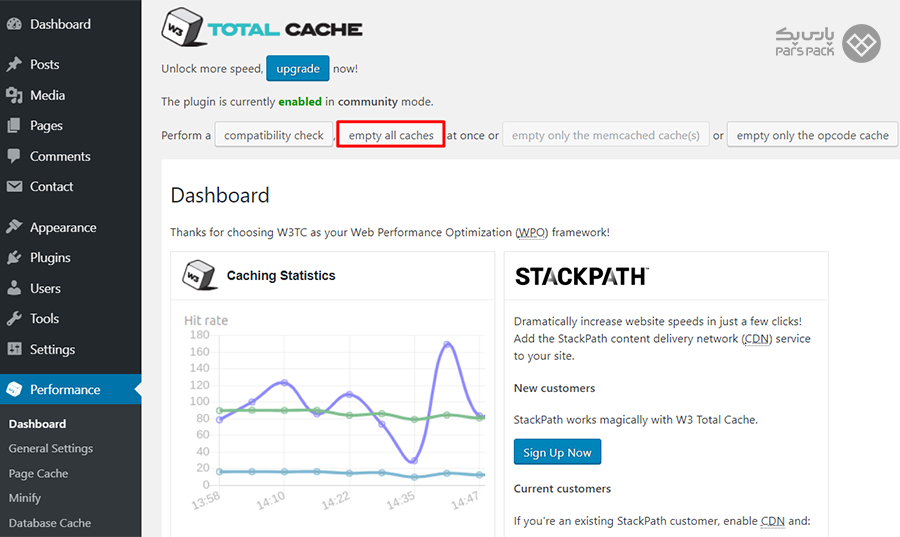Viewport: 900px width, 537px height.
Task: Click the Hit rate chart label
Action: (206, 320)
